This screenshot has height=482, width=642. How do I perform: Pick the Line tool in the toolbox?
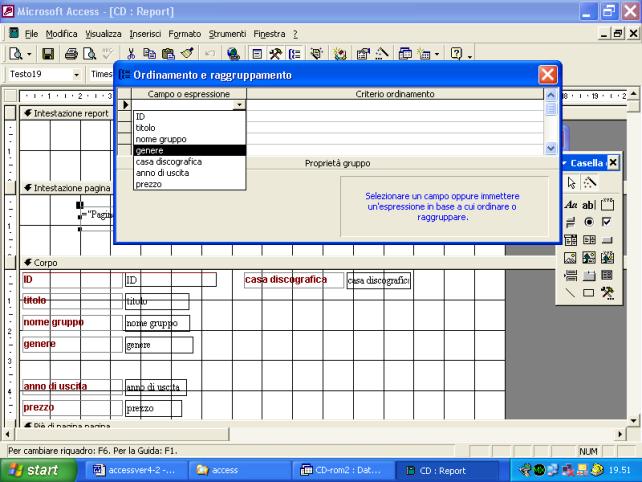pos(571,293)
